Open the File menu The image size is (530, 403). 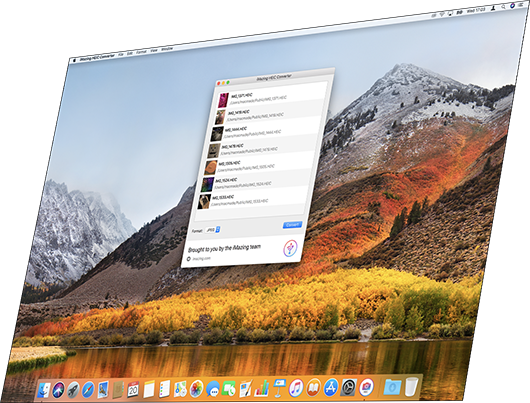pos(121,54)
